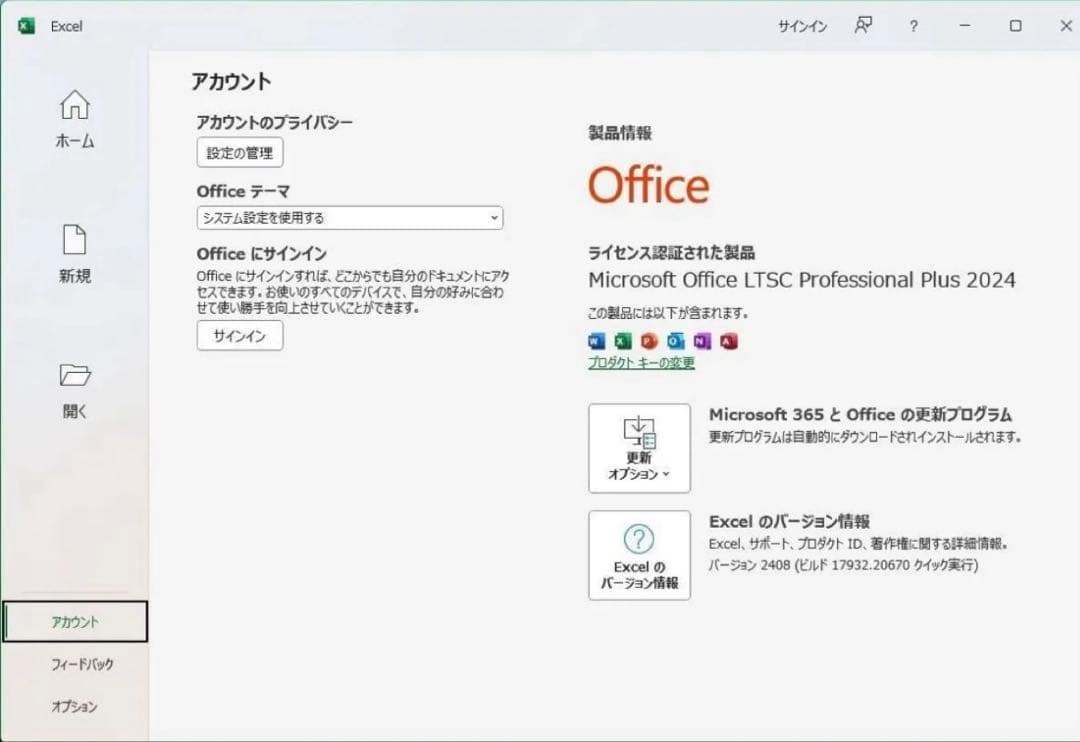Select the Excel app icon in product list
Viewport: 1080px width, 742px height.
coord(622,341)
